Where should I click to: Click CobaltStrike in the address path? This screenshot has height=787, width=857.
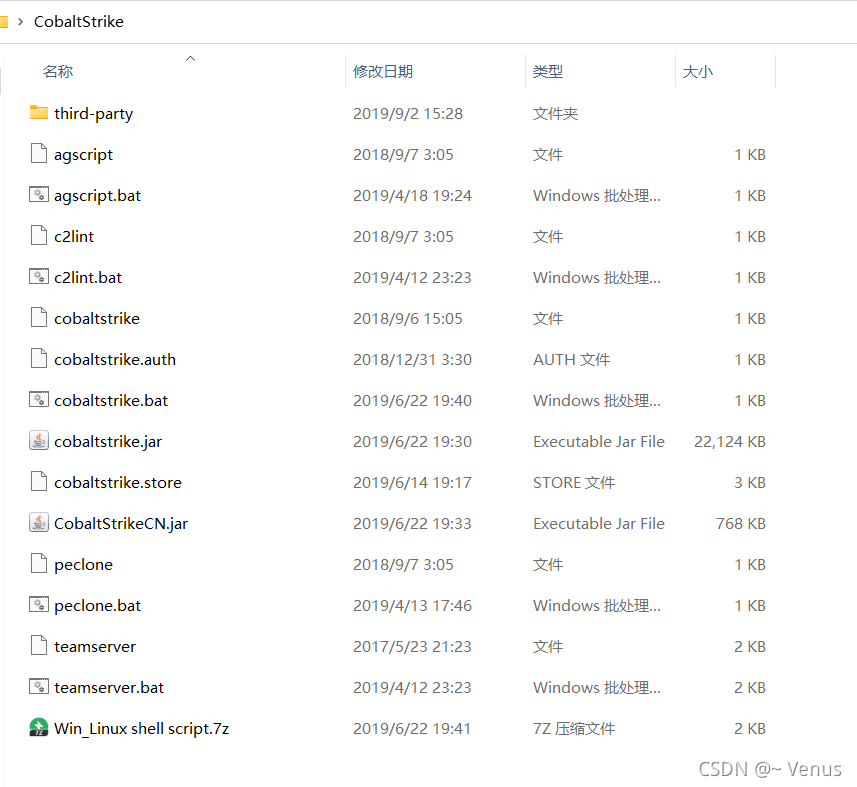tap(79, 21)
